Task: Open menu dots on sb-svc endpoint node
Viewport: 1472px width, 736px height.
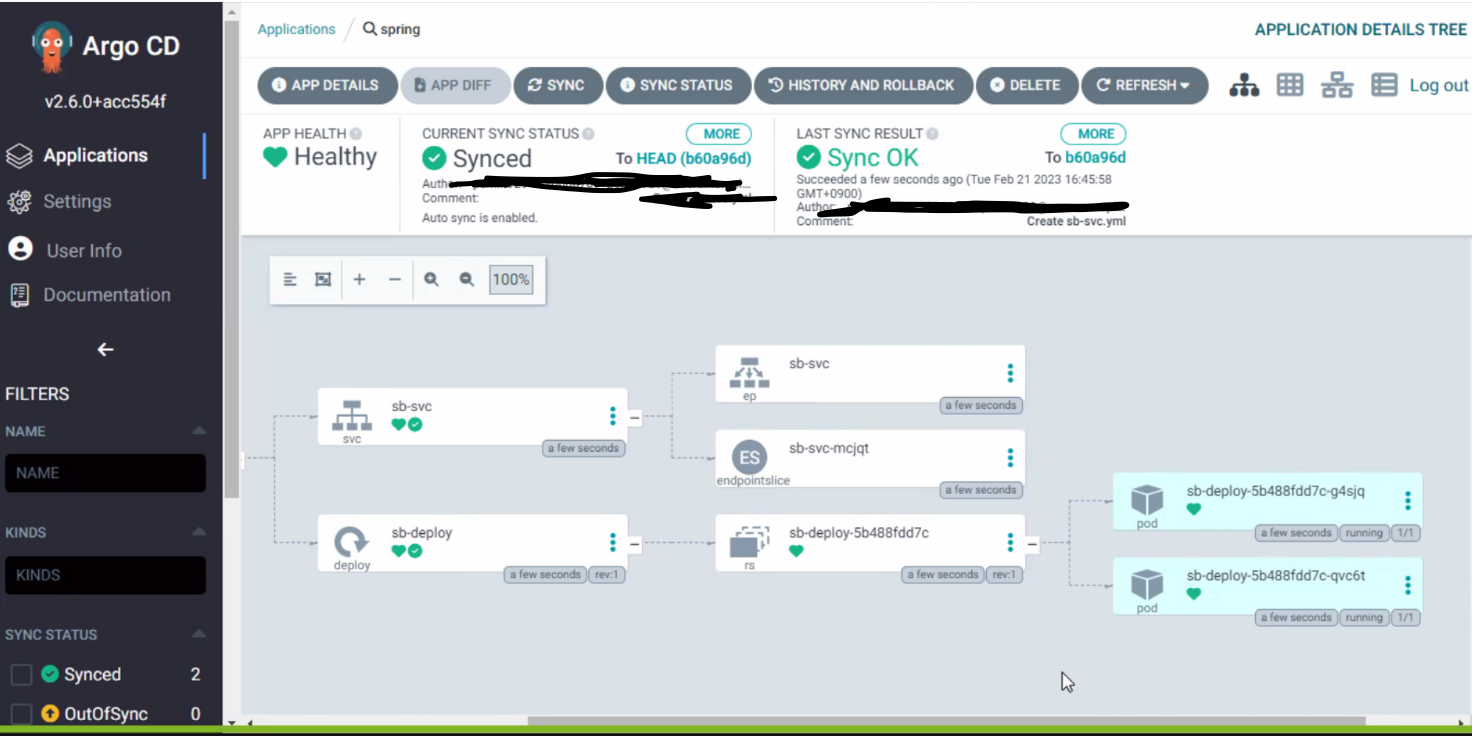Action: (1010, 373)
